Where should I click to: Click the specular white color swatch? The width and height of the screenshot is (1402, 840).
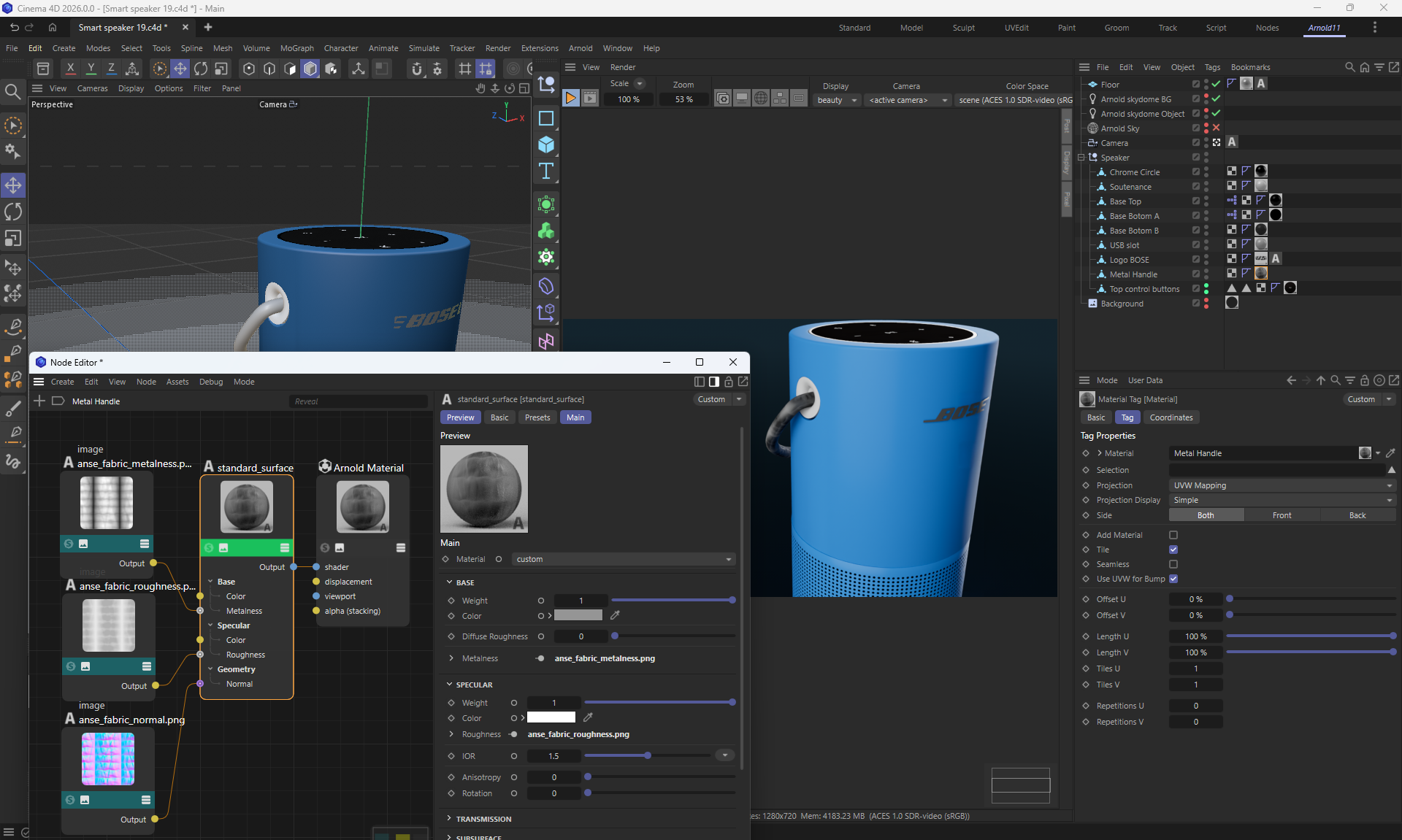pyautogui.click(x=551, y=717)
